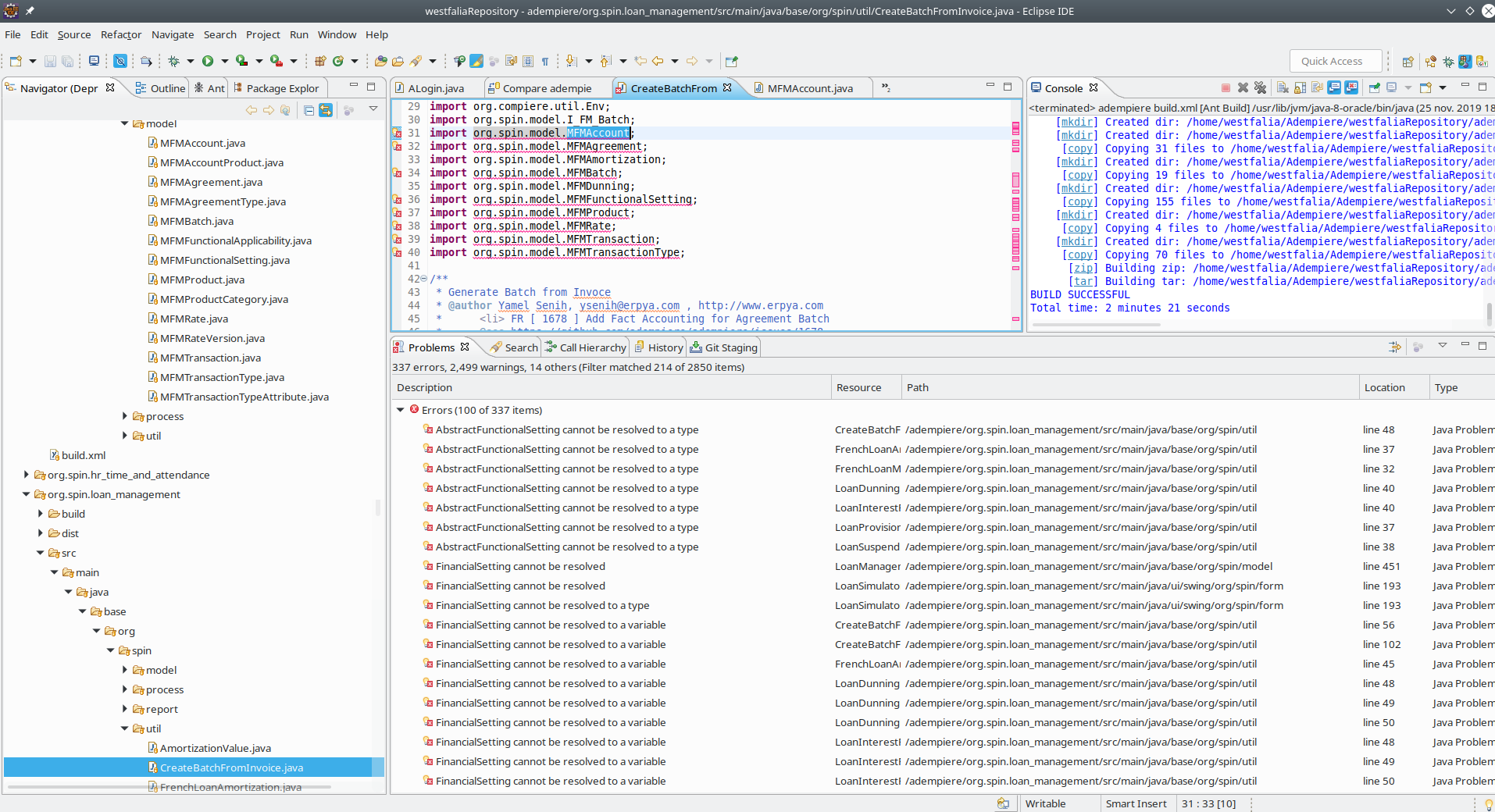The width and height of the screenshot is (1495, 812).
Task: Collapse the Errors group in Problems
Action: [x=401, y=410]
